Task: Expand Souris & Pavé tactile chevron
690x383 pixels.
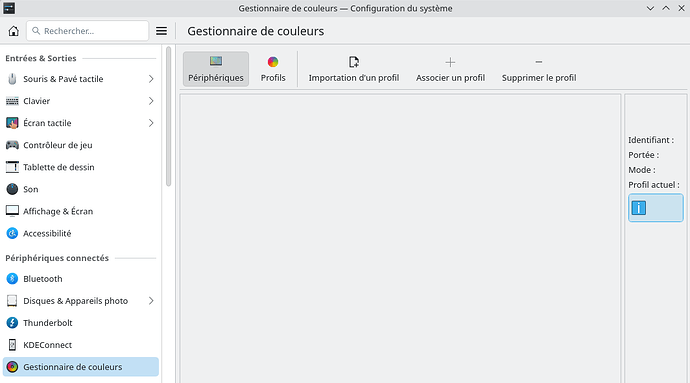Action: tap(151, 79)
